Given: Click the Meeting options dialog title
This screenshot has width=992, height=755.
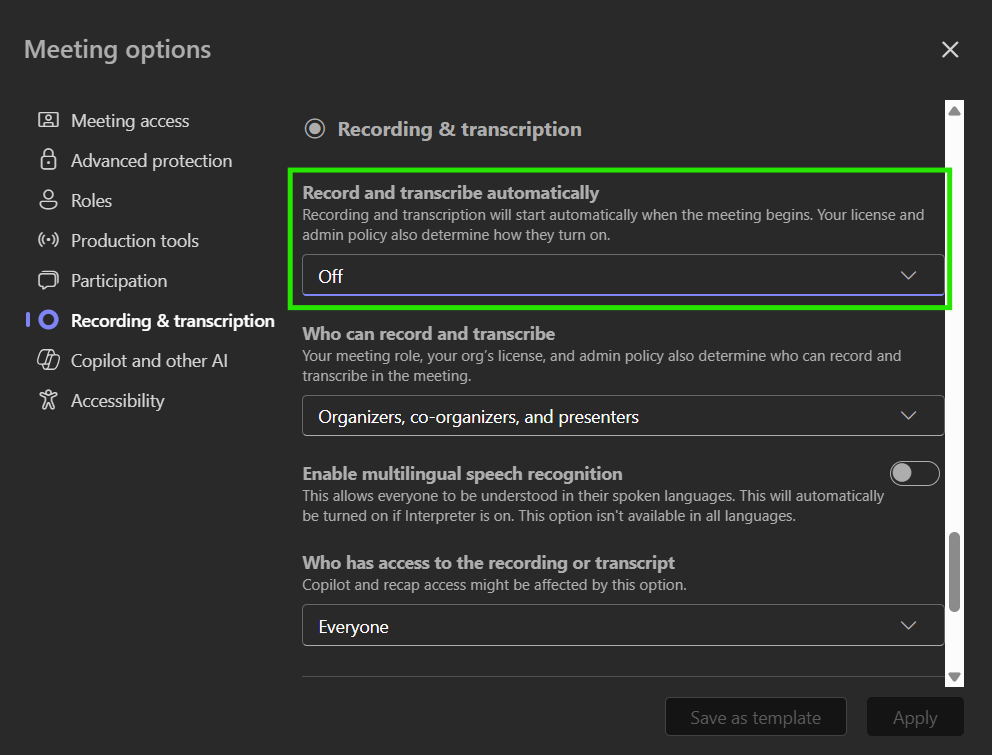Looking at the screenshot, I should (x=118, y=49).
